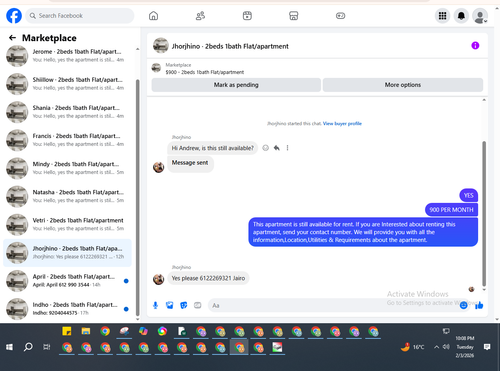Open Windows Task View
The height and width of the screenshot is (371, 500).
[x=47, y=347]
